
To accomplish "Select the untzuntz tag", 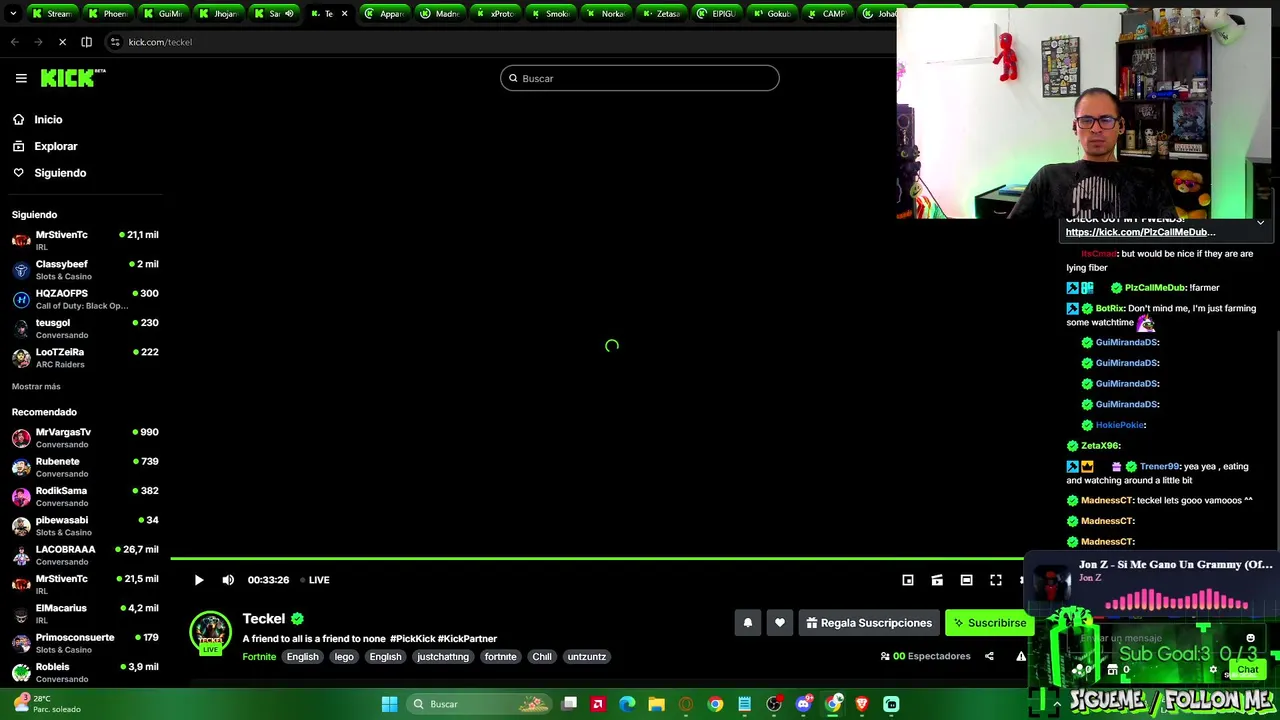I will pos(587,657).
